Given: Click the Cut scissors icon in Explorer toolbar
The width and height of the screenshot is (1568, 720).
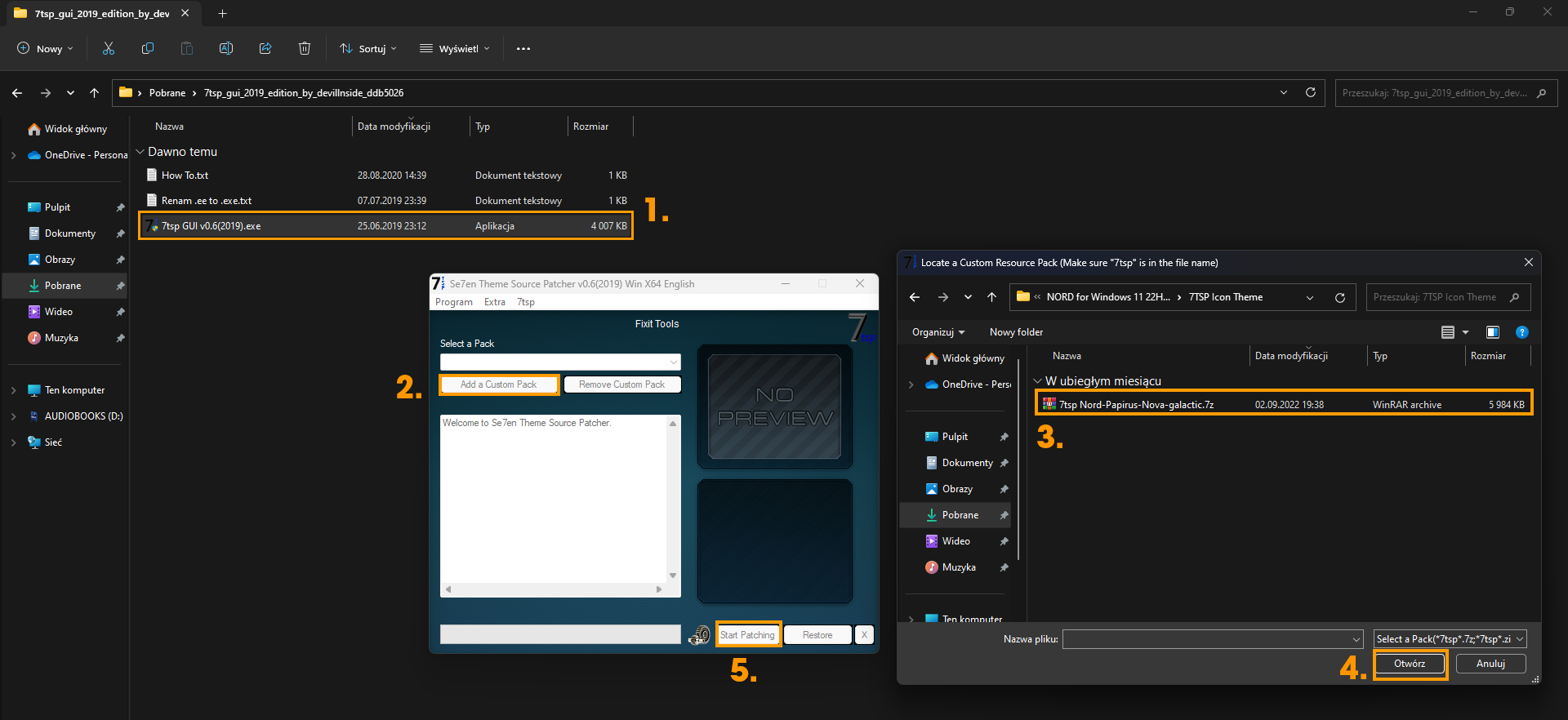Looking at the screenshot, I should 109,49.
